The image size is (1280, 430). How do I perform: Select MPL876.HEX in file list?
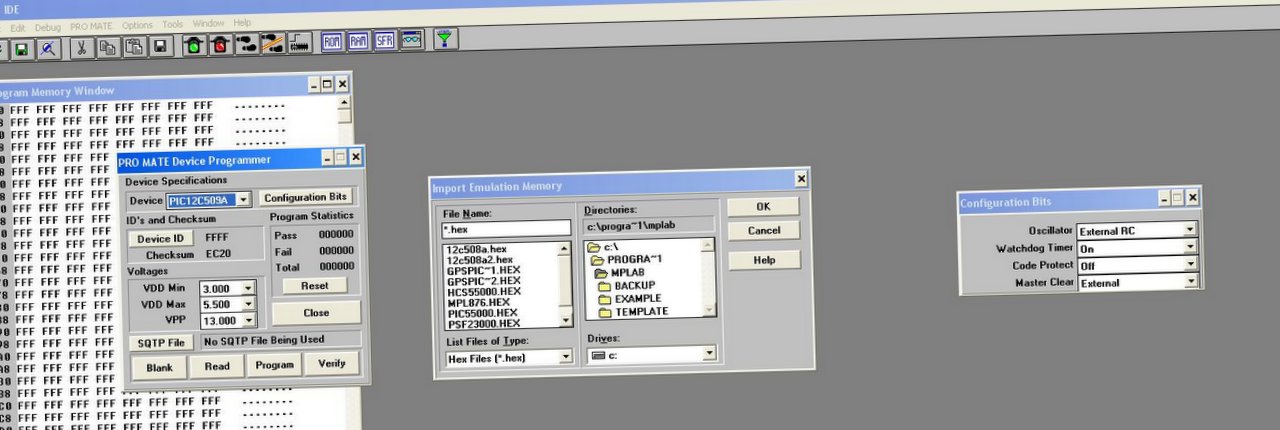[478, 302]
